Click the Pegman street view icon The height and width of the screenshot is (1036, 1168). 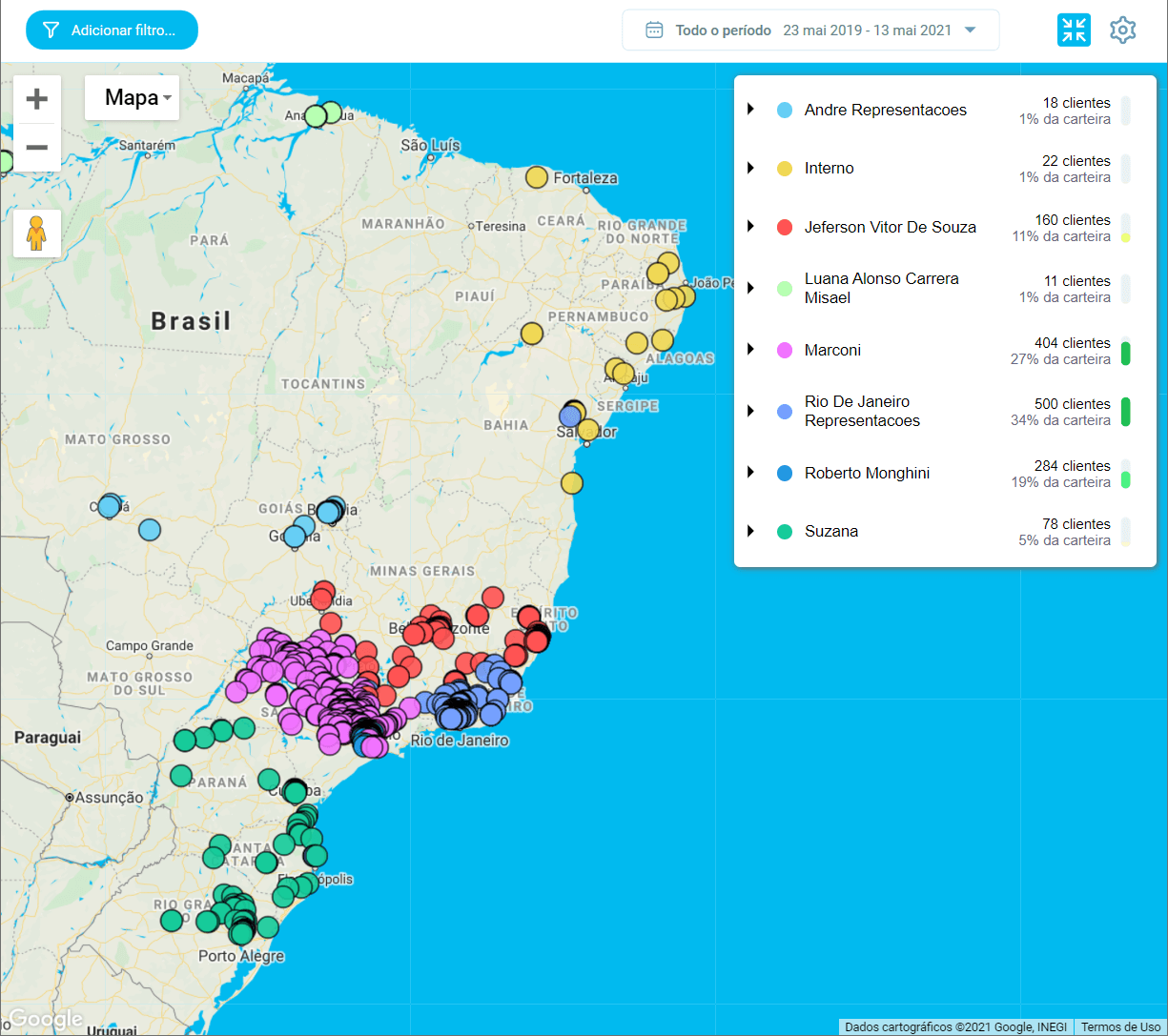(36, 233)
